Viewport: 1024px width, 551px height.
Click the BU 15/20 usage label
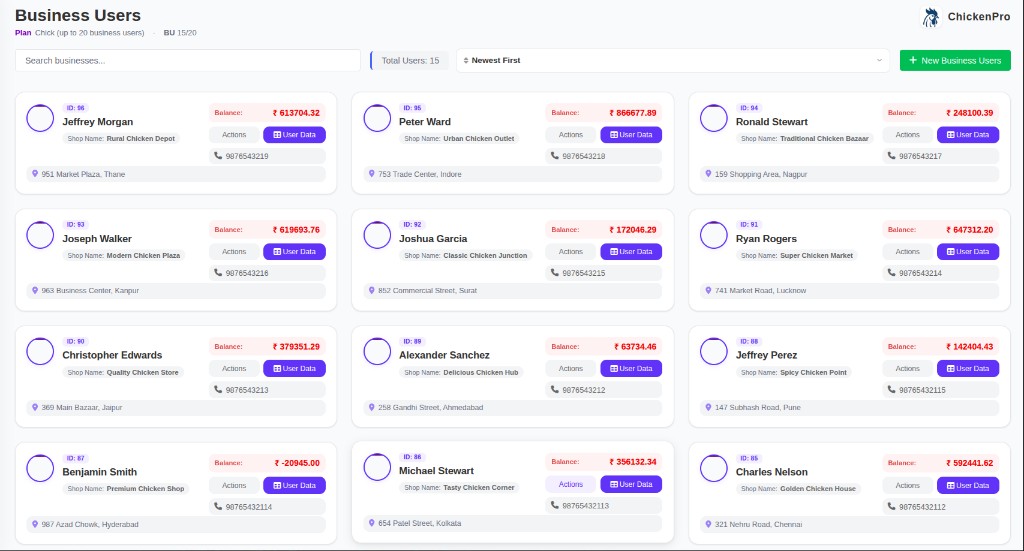pos(180,33)
